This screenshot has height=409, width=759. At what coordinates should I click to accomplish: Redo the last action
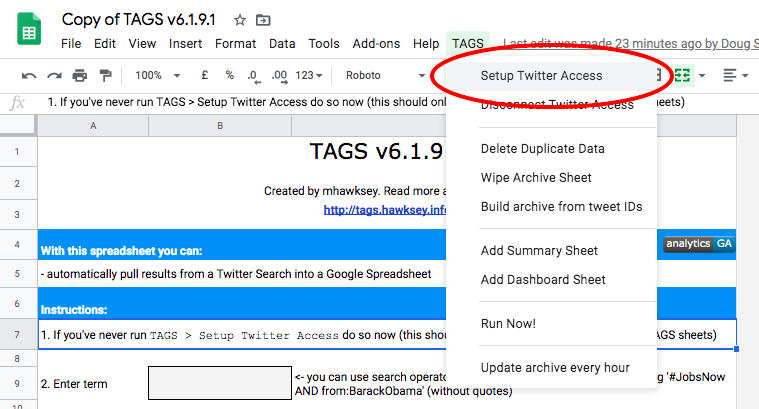click(x=54, y=76)
